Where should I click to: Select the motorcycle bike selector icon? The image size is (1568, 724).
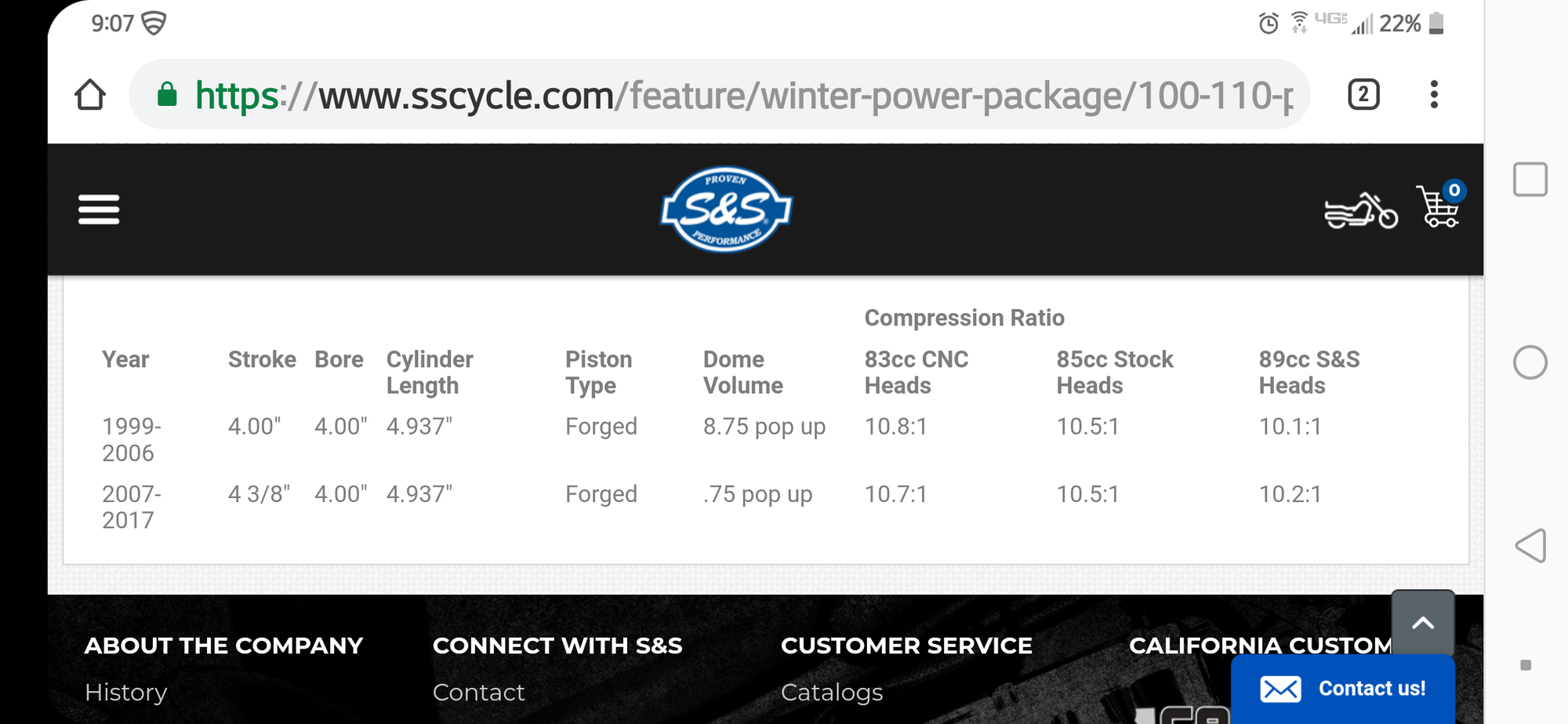pos(1360,210)
